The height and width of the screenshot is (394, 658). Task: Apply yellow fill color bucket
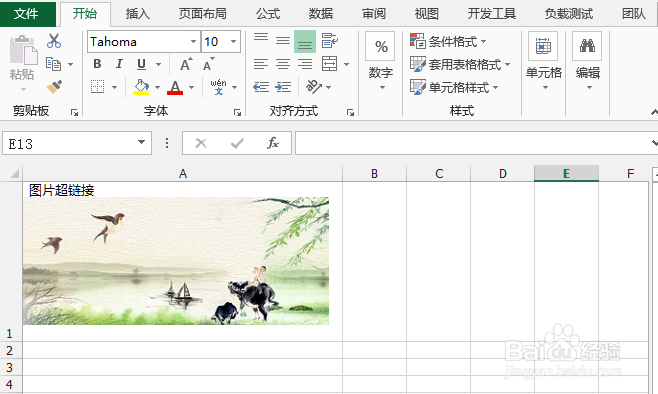pyautogui.click(x=141, y=87)
